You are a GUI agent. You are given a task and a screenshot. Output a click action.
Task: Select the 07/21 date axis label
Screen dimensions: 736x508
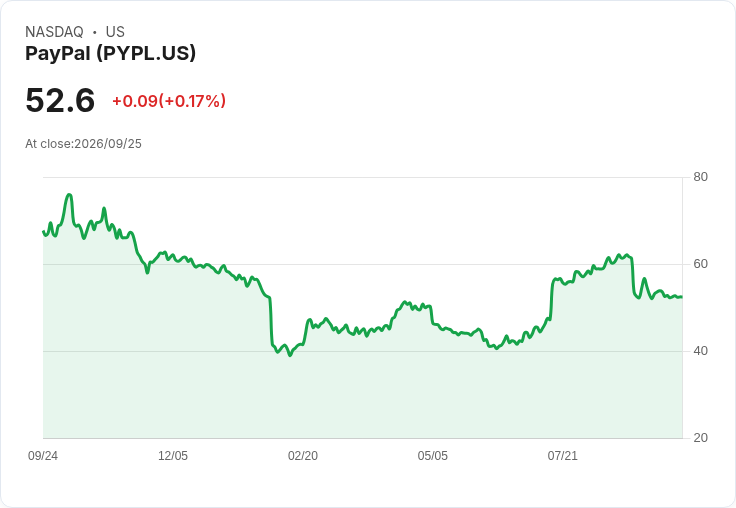562,455
